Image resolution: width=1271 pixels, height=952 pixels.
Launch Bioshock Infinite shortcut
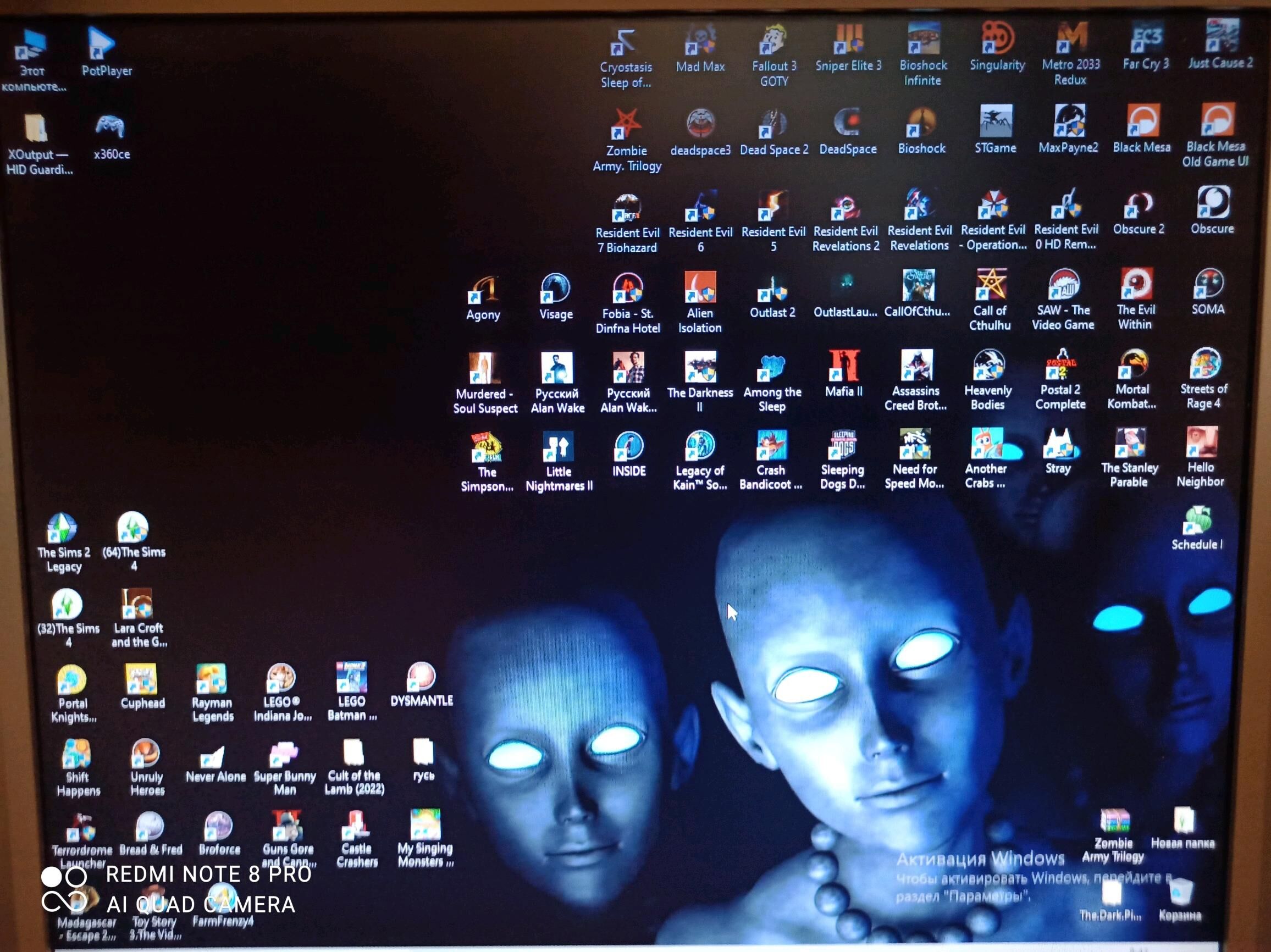[923, 39]
